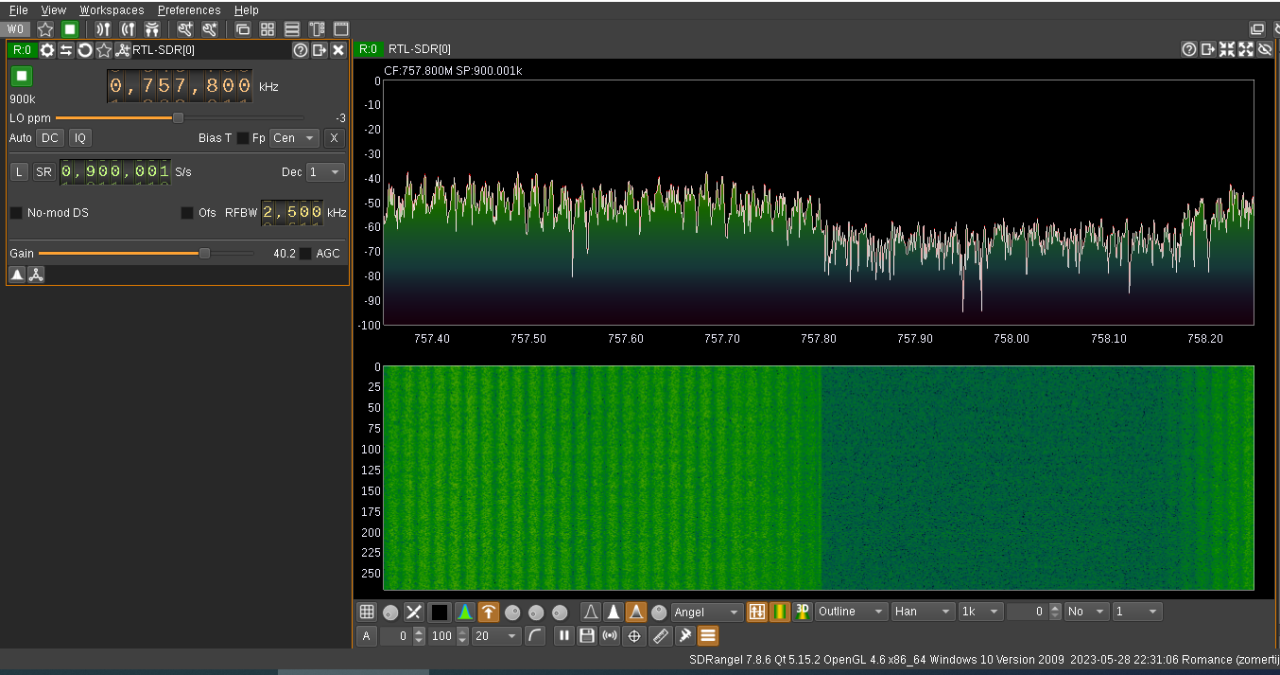Save spectrum data with floppy disk icon
The width and height of the screenshot is (1280, 675).
pos(587,636)
